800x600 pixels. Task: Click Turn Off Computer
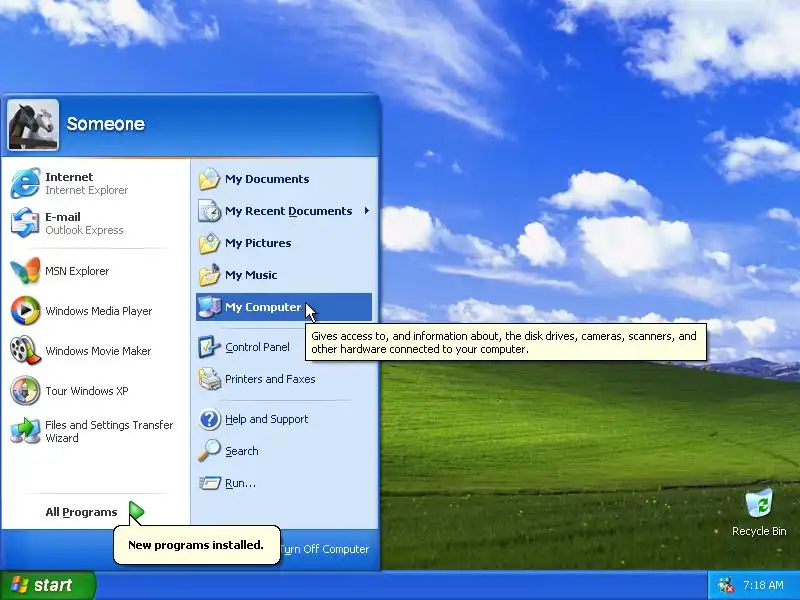click(324, 549)
